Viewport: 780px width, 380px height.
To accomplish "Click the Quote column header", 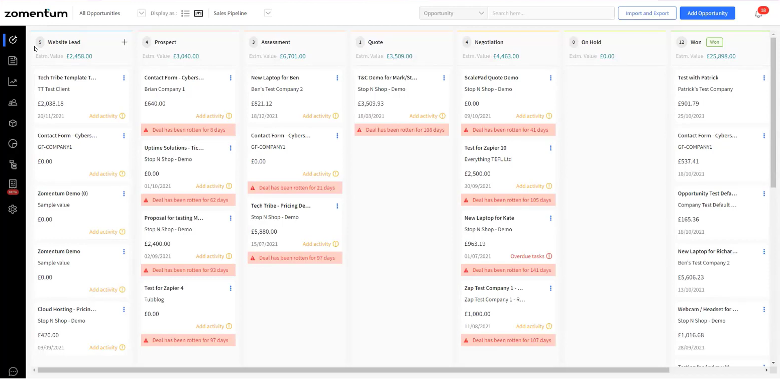I will (x=375, y=42).
